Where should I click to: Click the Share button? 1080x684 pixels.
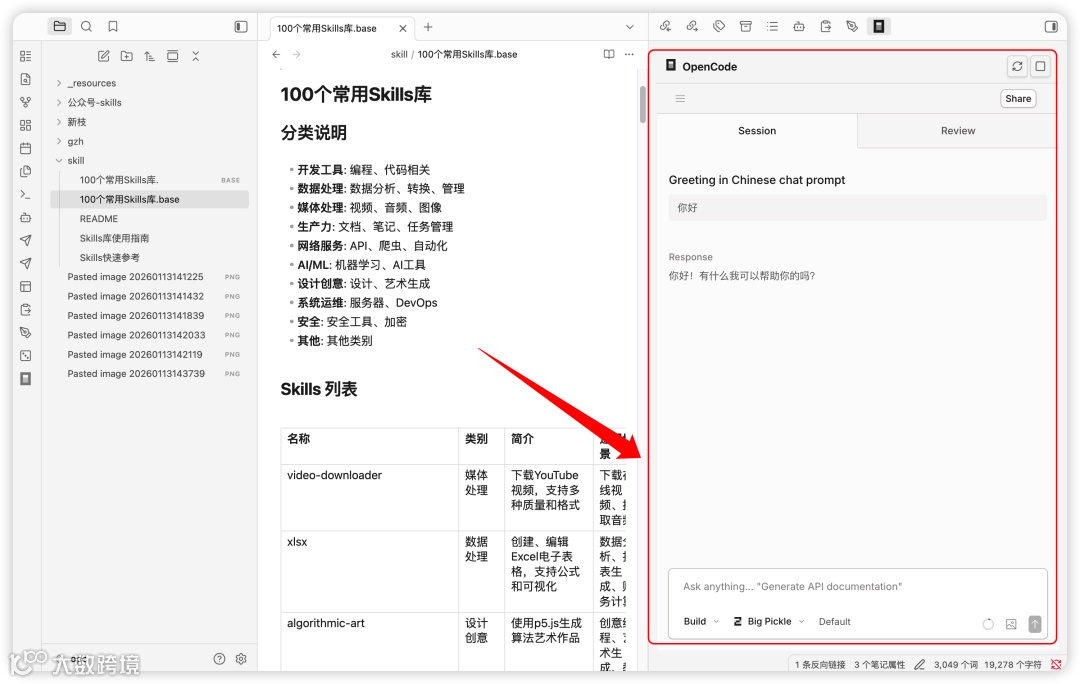(1018, 99)
